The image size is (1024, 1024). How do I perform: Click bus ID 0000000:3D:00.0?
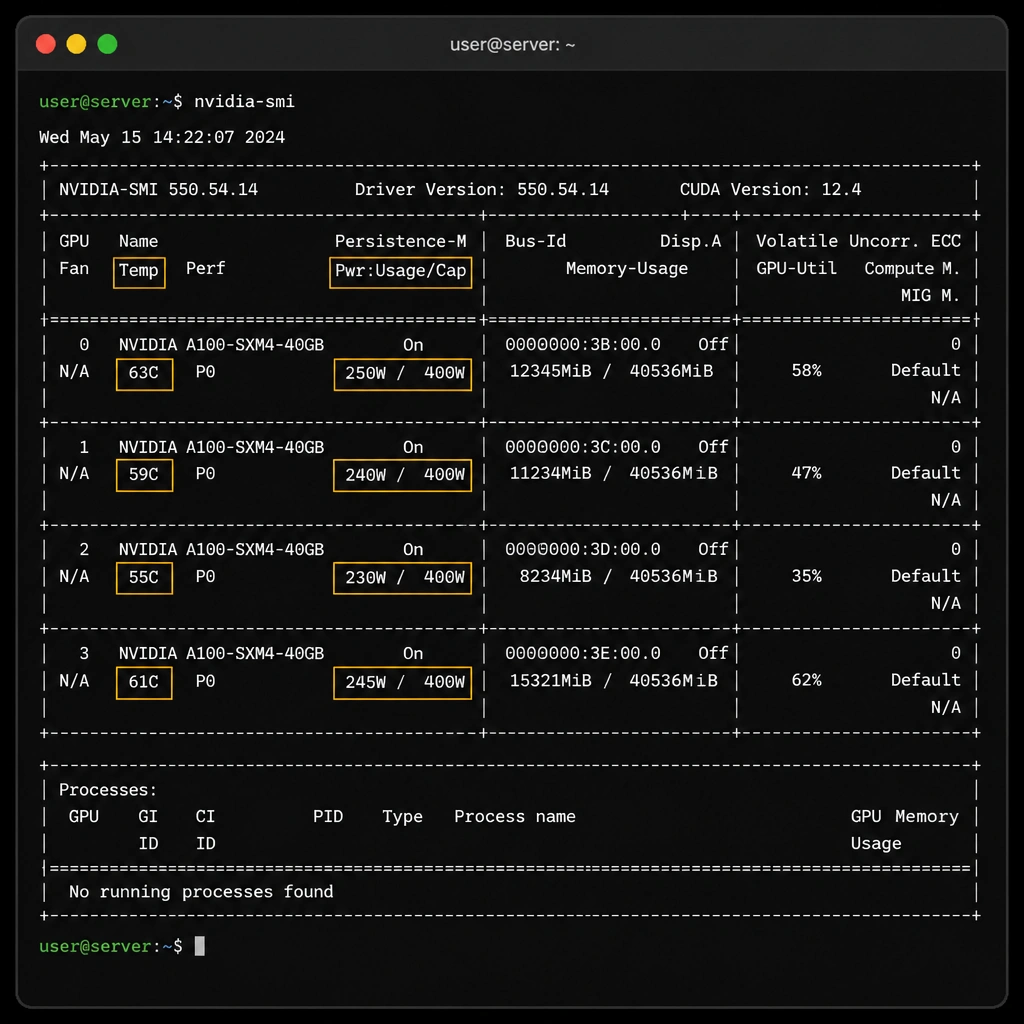pyautogui.click(x=583, y=549)
